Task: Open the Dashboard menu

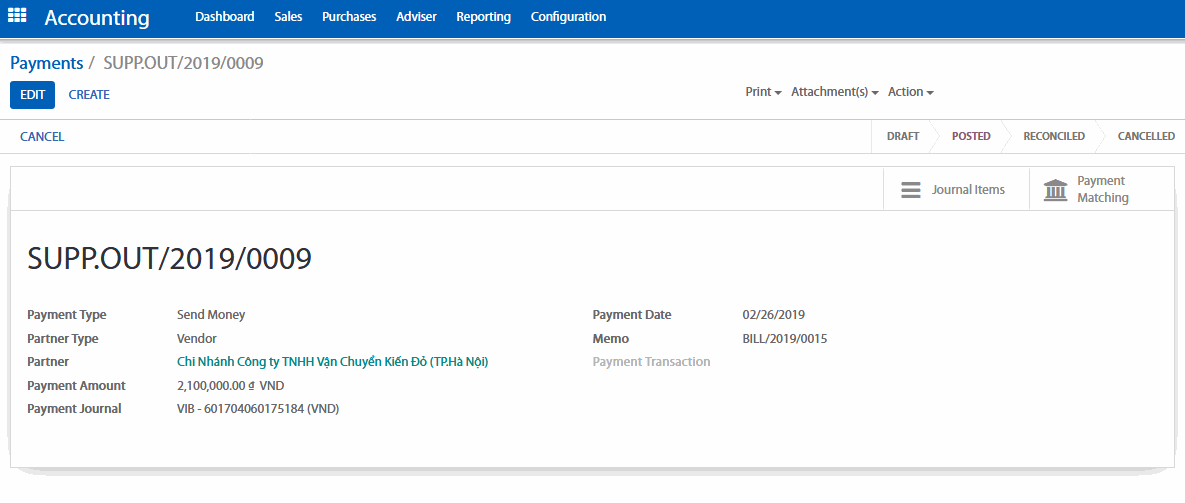Action: coord(224,17)
